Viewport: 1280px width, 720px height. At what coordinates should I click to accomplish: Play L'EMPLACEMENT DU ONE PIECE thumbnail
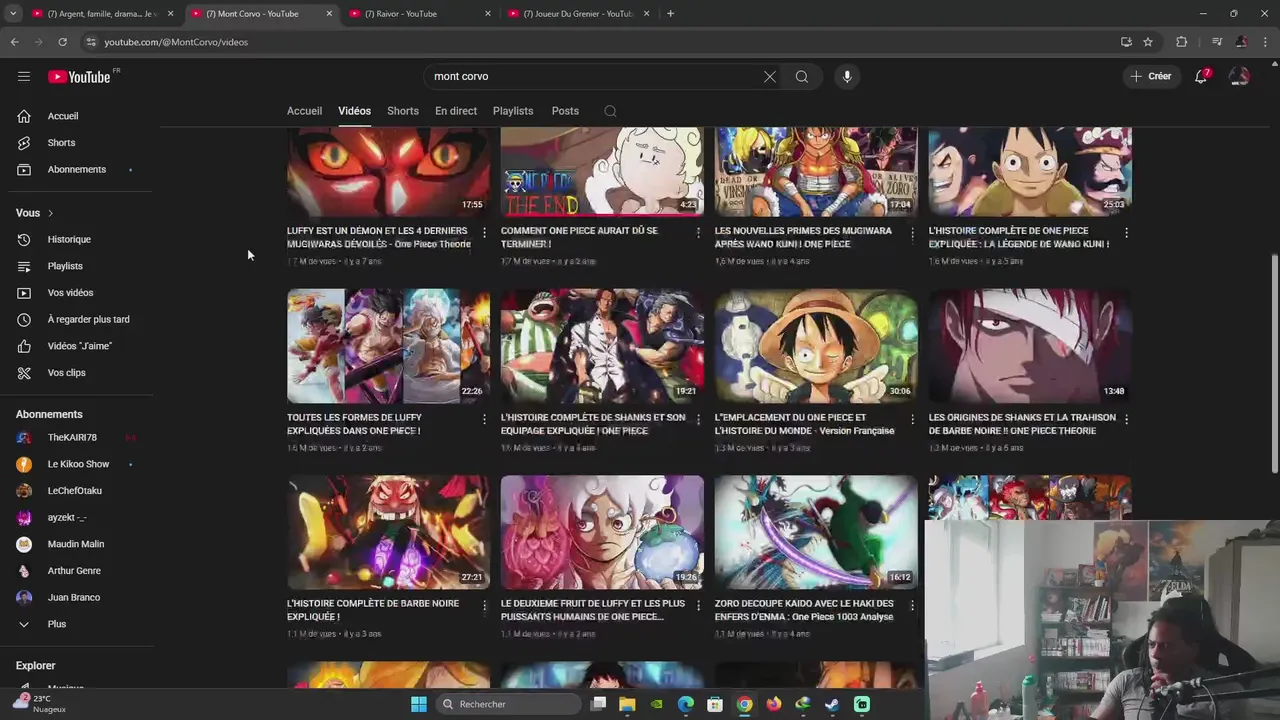pyautogui.click(x=816, y=346)
